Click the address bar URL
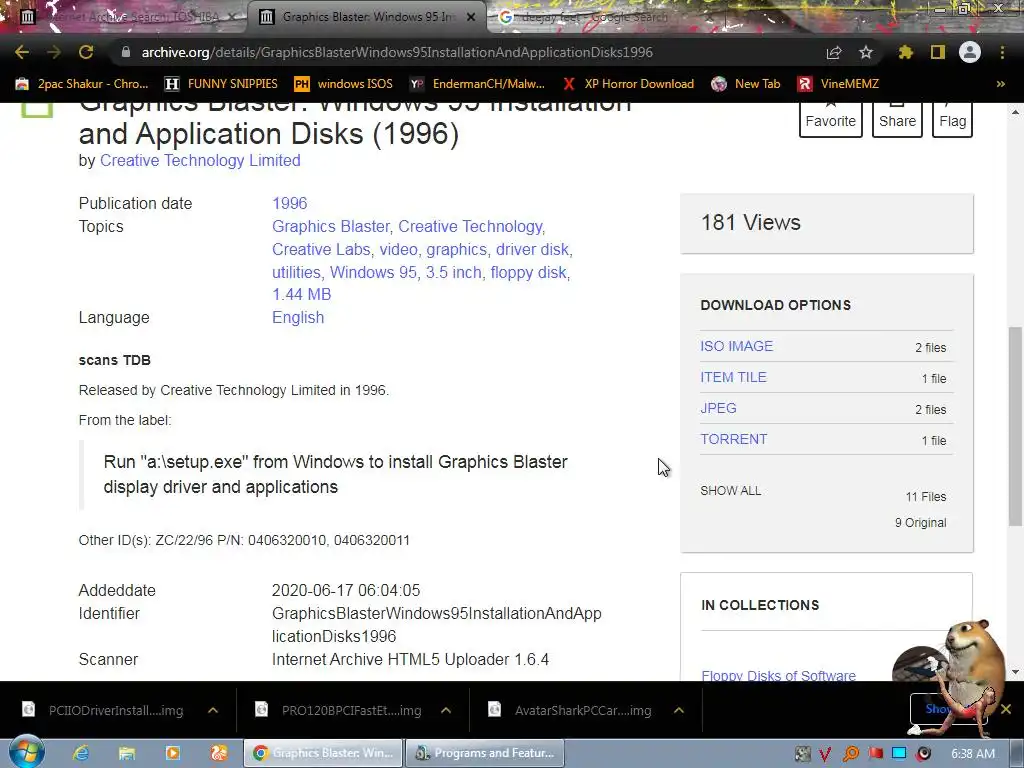The image size is (1024, 768). 397,52
